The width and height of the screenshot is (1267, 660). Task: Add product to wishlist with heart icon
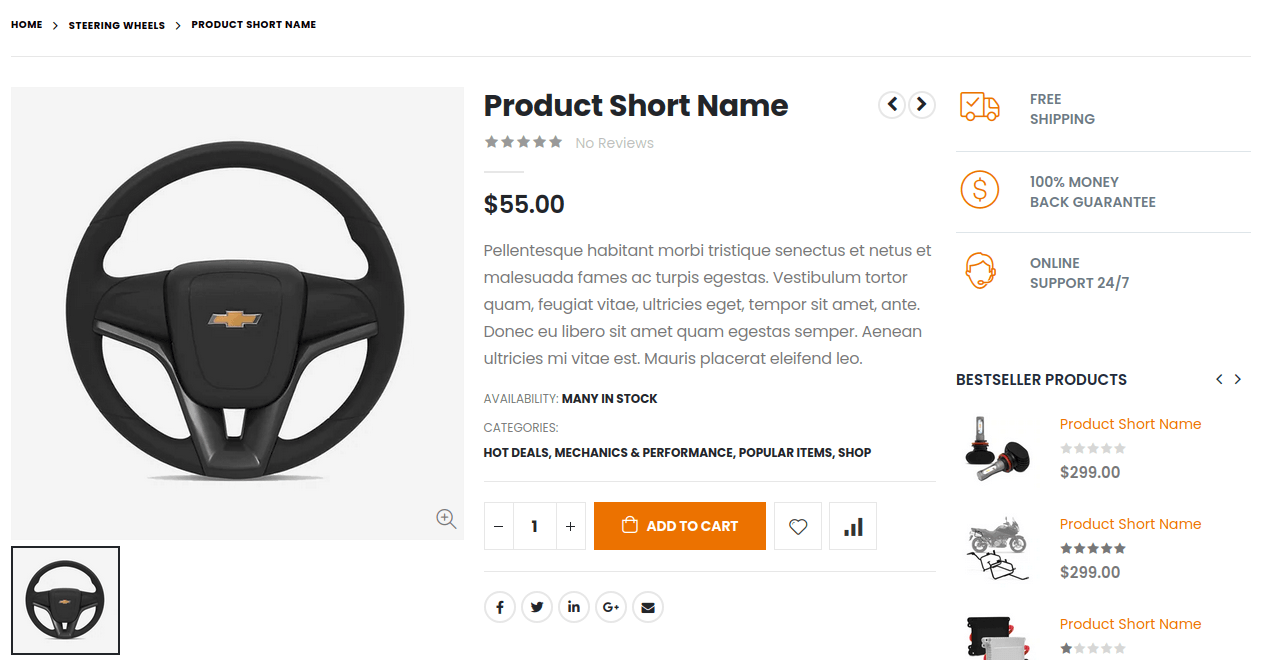click(798, 526)
